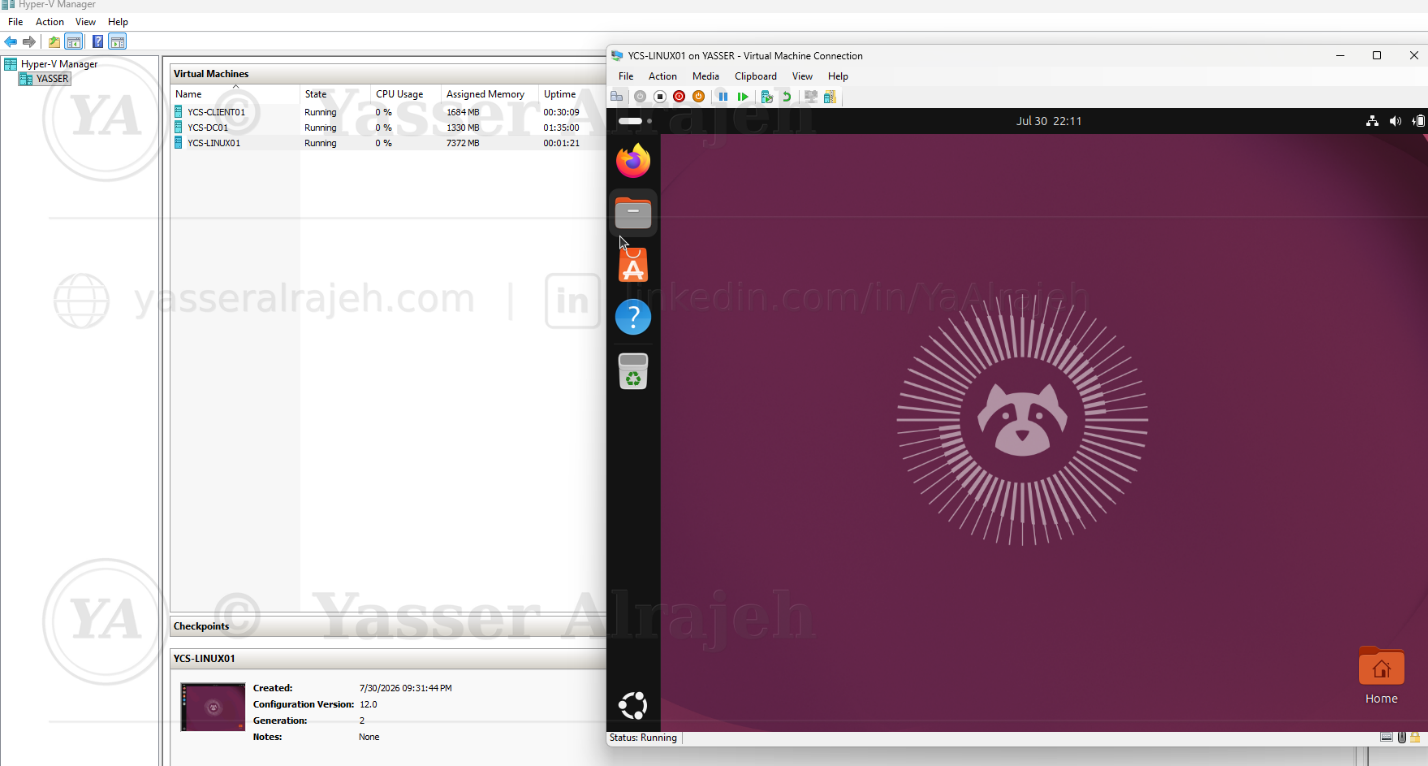Open Media menu in Virtual Machine Connection
Screen dimensions: 1428x766
click(706, 76)
